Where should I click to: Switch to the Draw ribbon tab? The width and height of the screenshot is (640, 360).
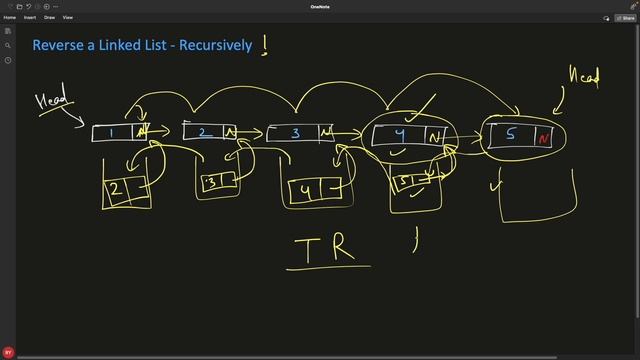(x=49, y=18)
